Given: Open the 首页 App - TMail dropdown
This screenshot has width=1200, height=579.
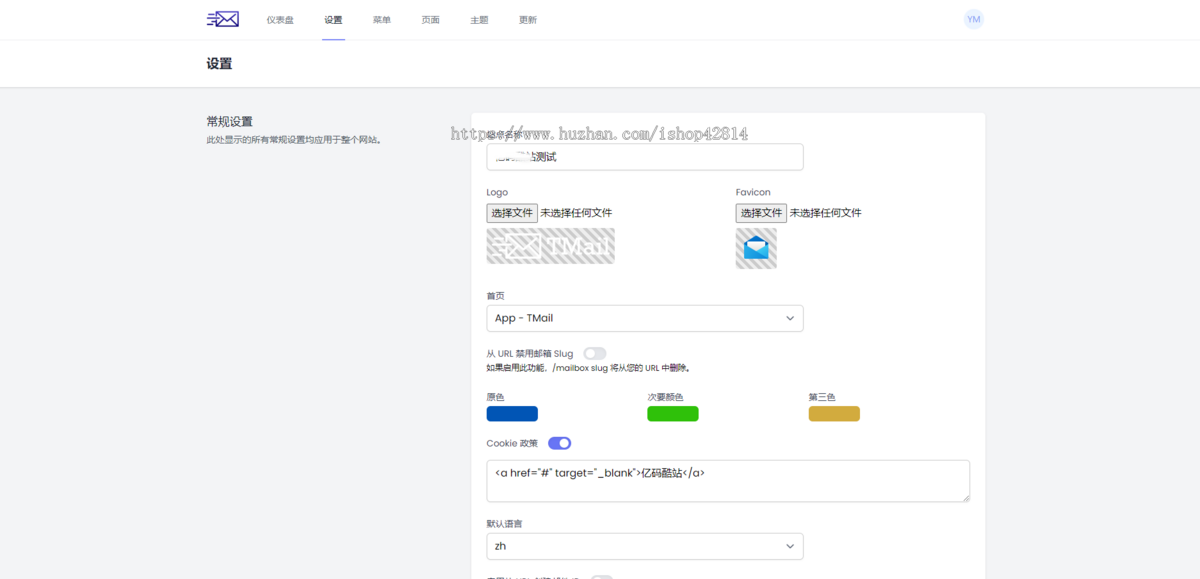Looking at the screenshot, I should point(645,318).
